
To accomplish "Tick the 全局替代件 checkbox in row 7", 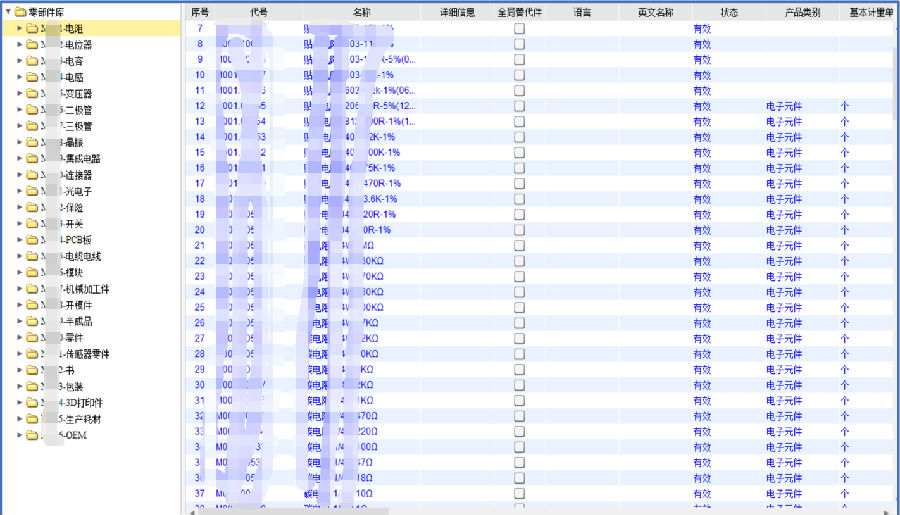I will [x=519, y=28].
